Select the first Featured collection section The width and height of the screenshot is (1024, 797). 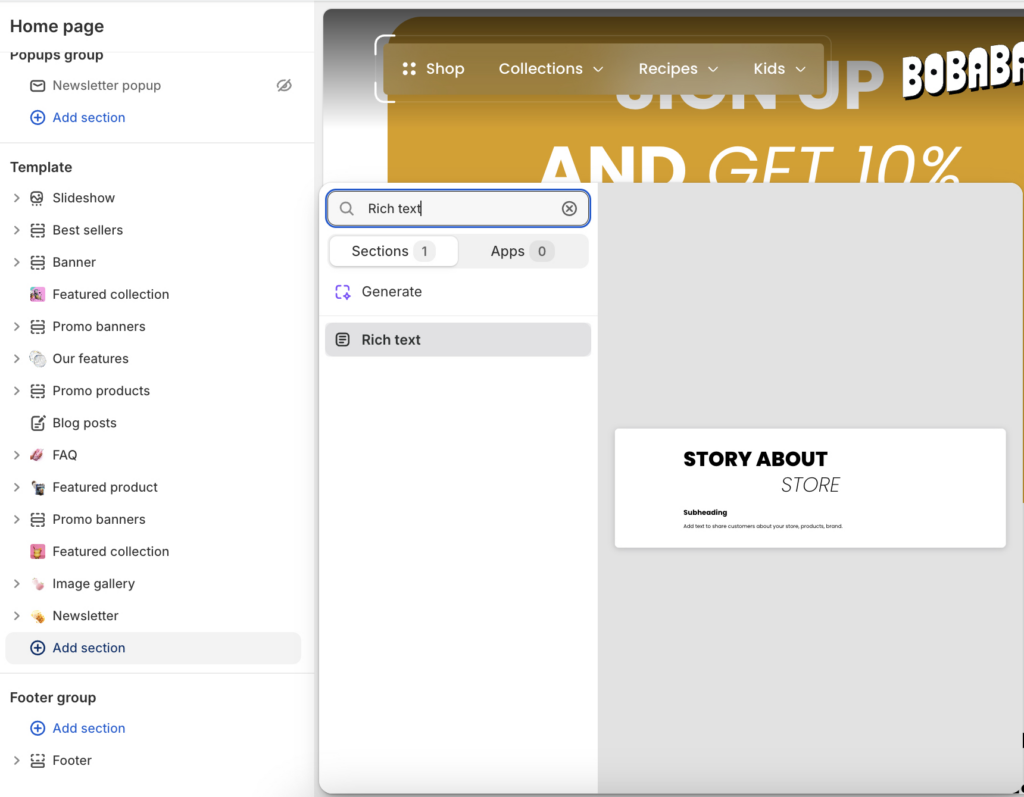pyautogui.click(x=153, y=295)
